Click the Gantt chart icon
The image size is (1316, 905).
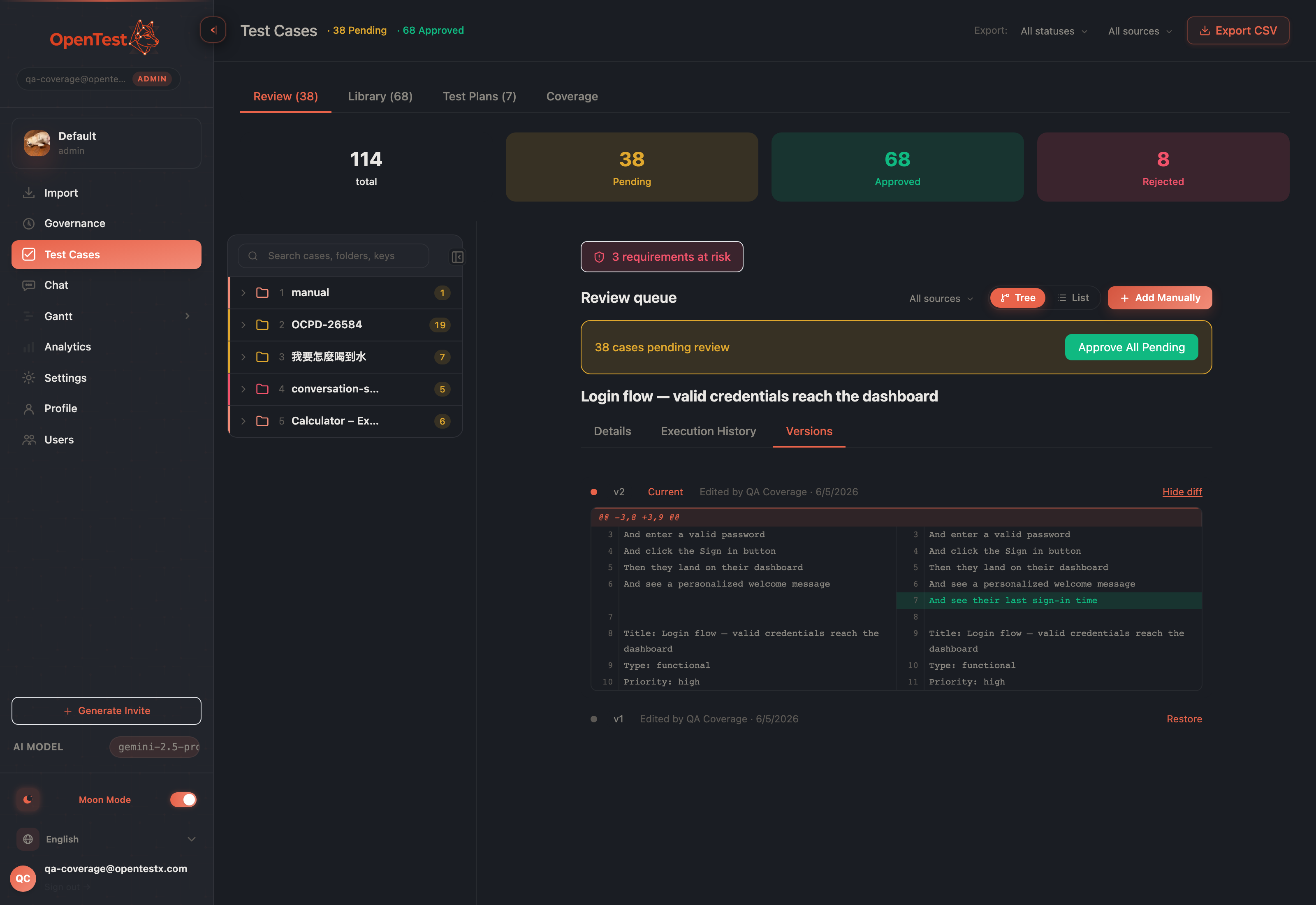(x=28, y=316)
